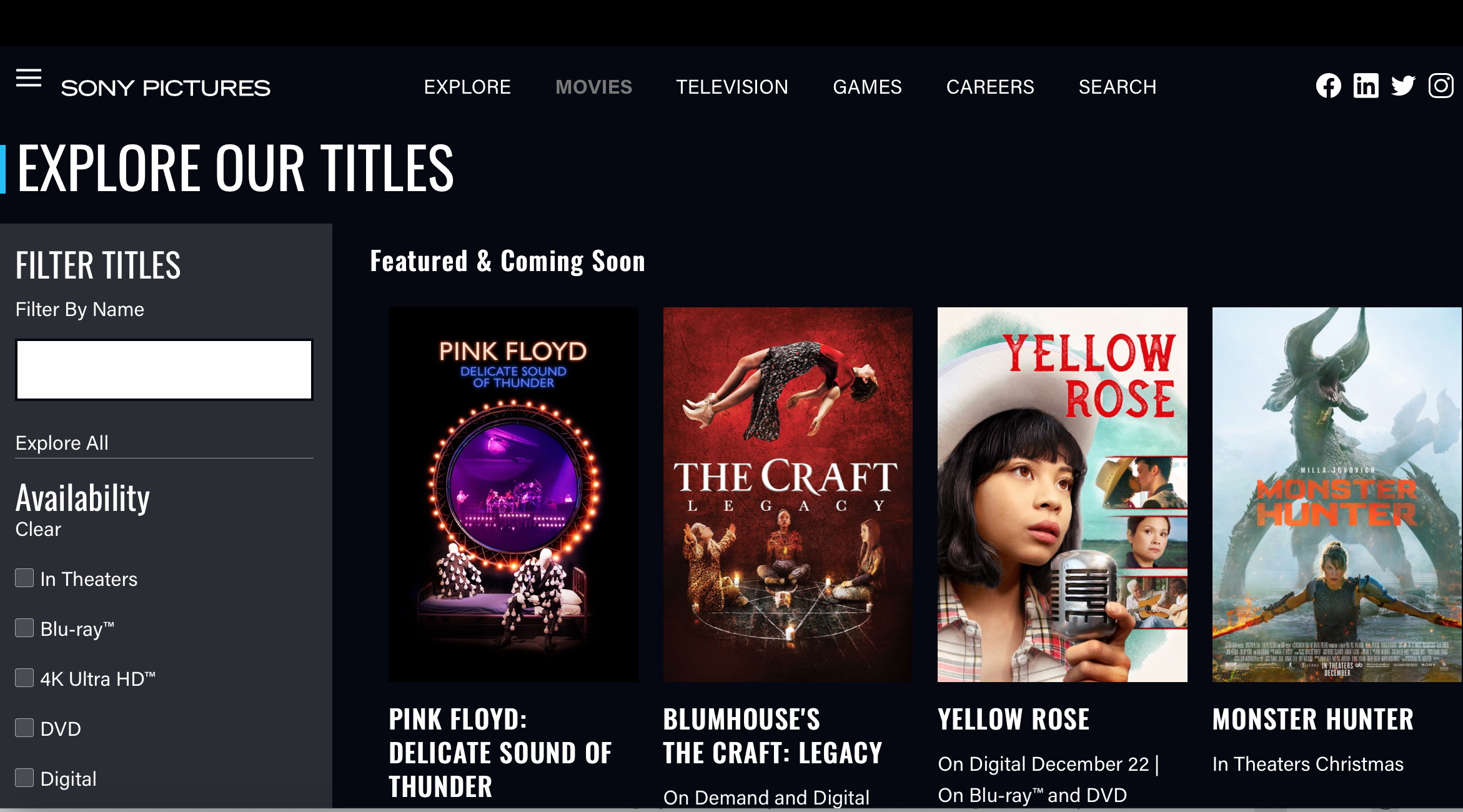
Task: Go to the Television menu item
Action: [x=732, y=87]
